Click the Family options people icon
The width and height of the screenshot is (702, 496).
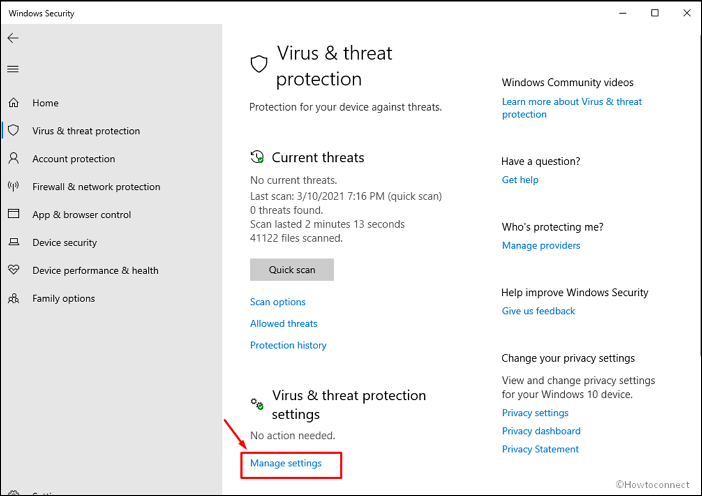[14, 298]
